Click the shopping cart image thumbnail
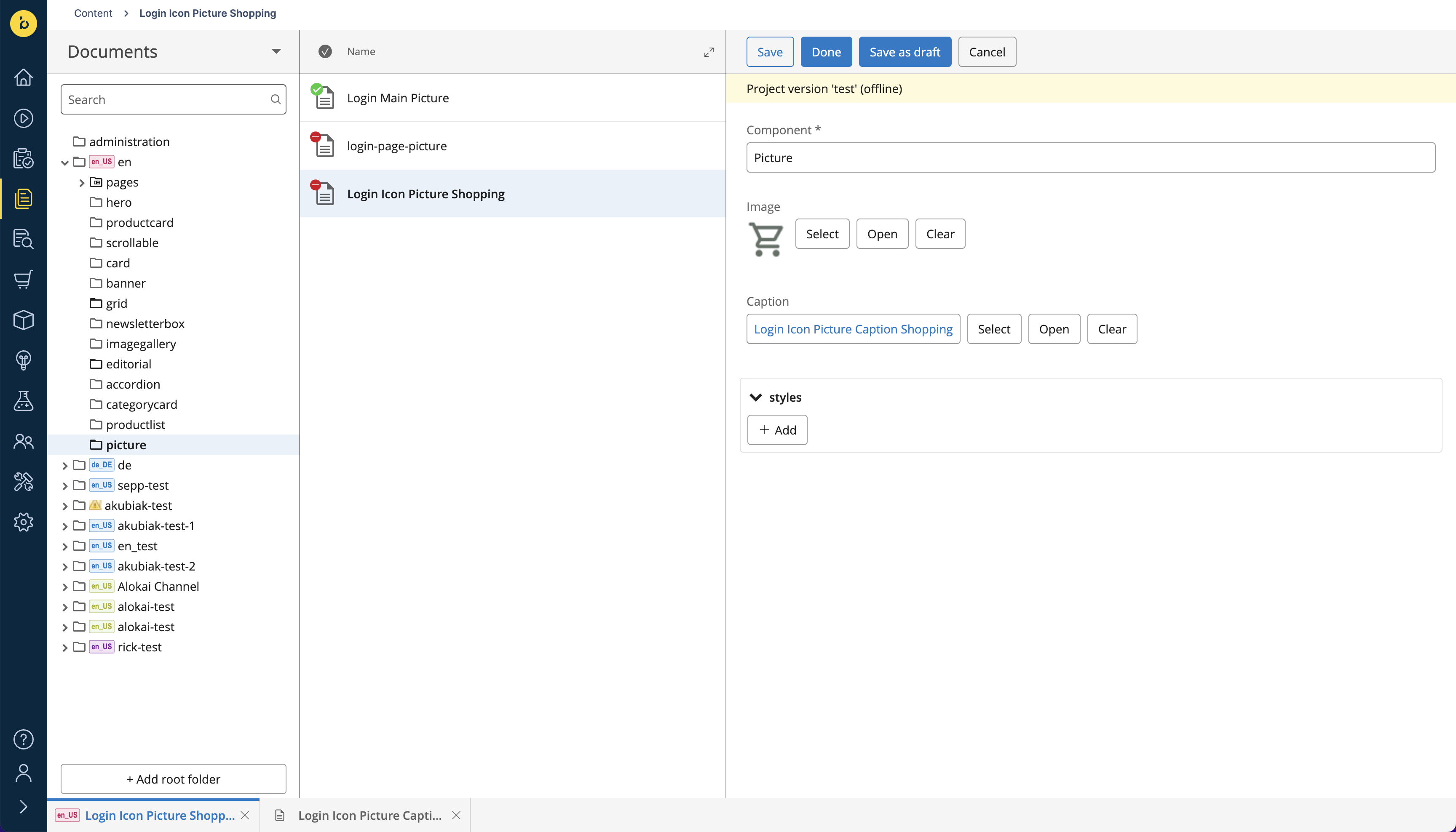1456x832 pixels. coord(766,239)
